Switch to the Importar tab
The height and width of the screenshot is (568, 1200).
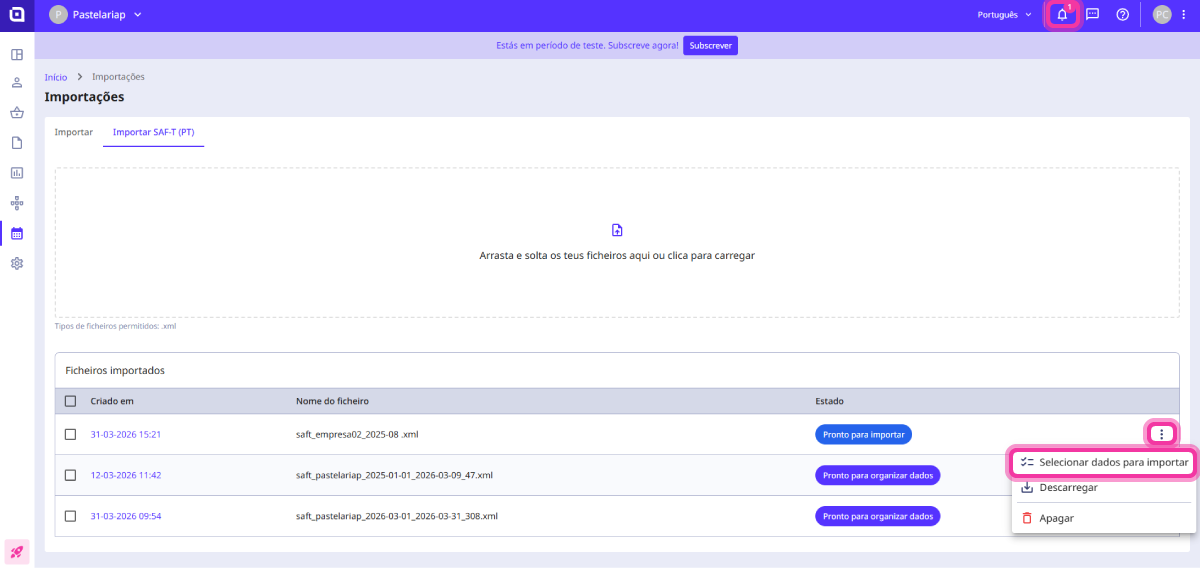click(x=74, y=132)
